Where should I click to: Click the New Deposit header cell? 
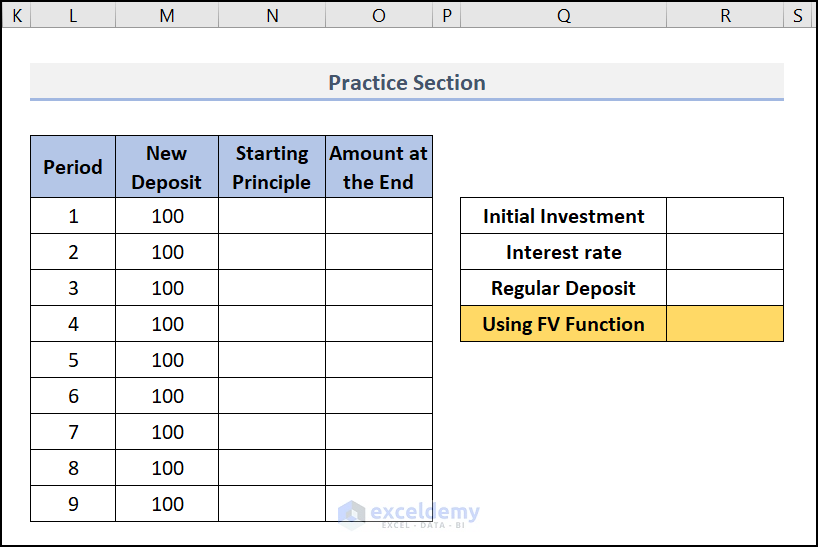tap(167, 167)
